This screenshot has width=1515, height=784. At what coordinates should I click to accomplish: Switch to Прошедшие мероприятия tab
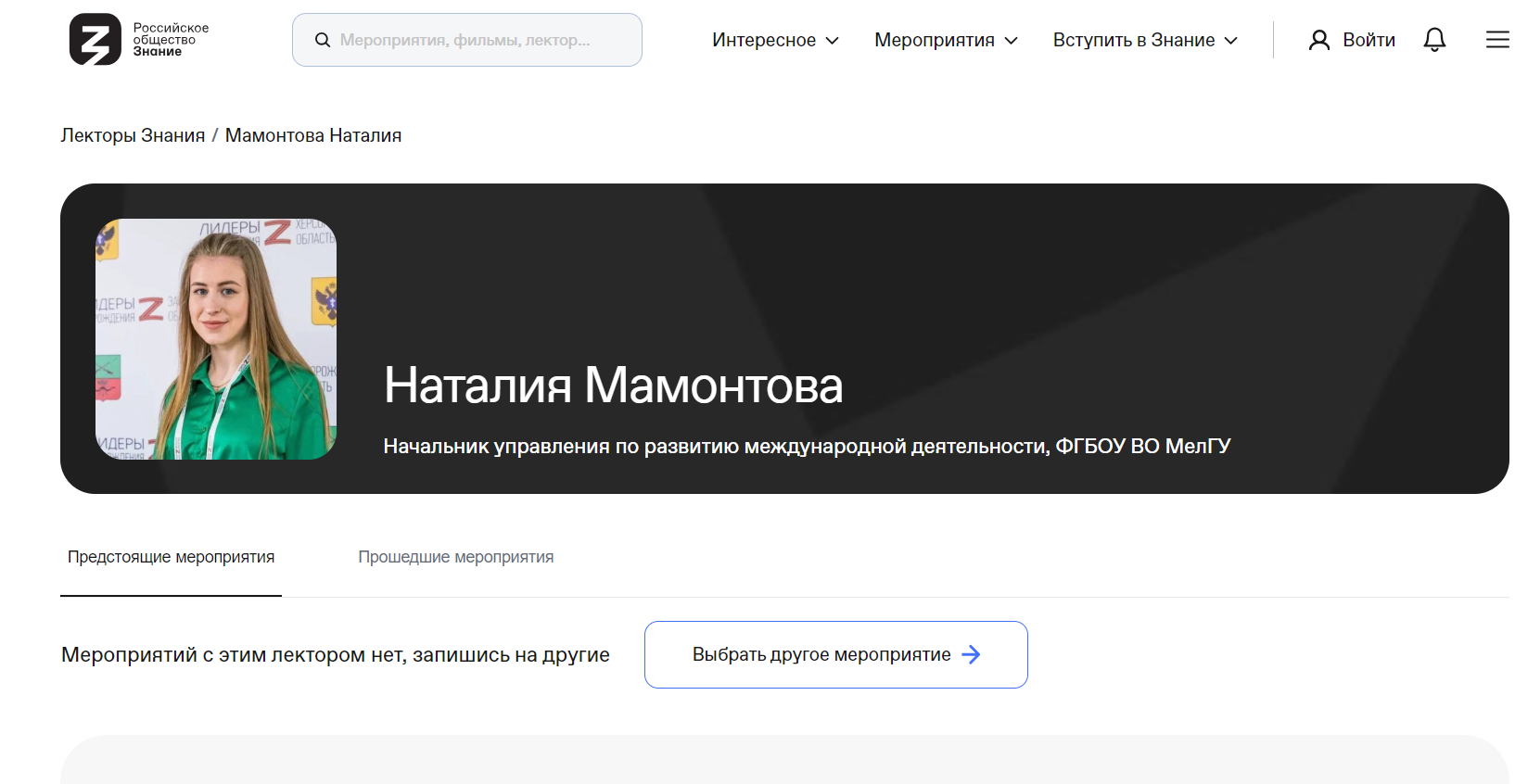(x=455, y=557)
